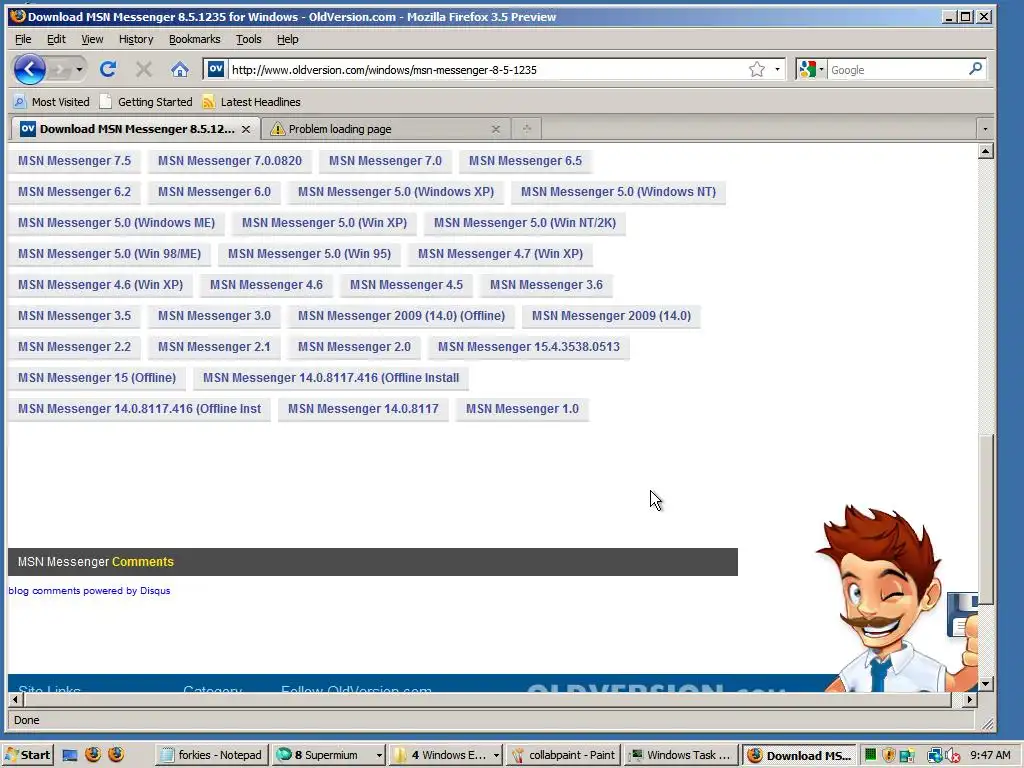Click the grayed Stop loading X icon
The width and height of the screenshot is (1024, 768).
pos(144,69)
